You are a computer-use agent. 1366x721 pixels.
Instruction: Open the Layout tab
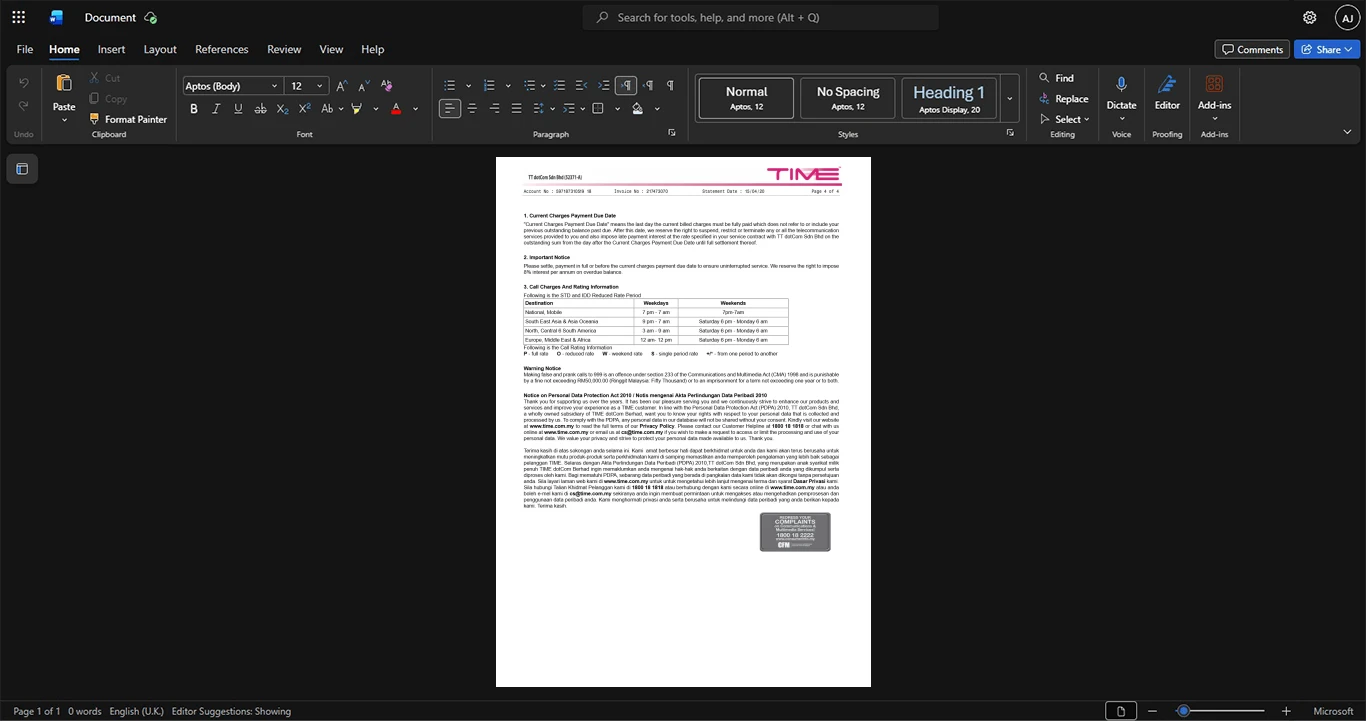(160, 49)
